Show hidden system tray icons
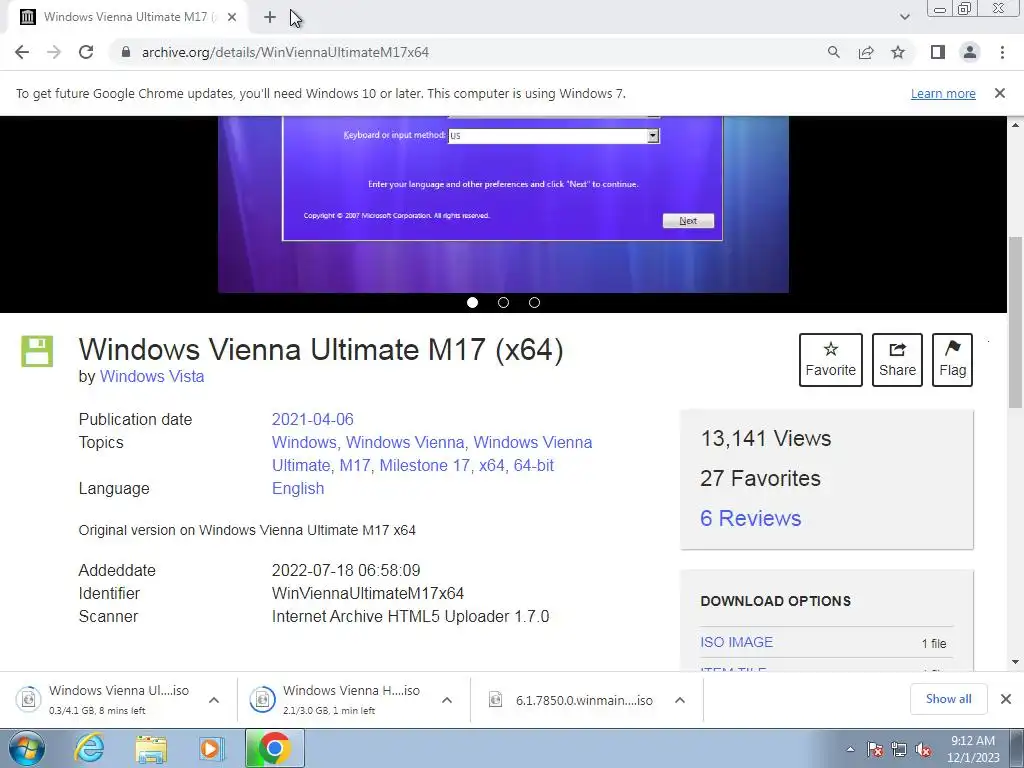The width and height of the screenshot is (1024, 768). [850, 750]
